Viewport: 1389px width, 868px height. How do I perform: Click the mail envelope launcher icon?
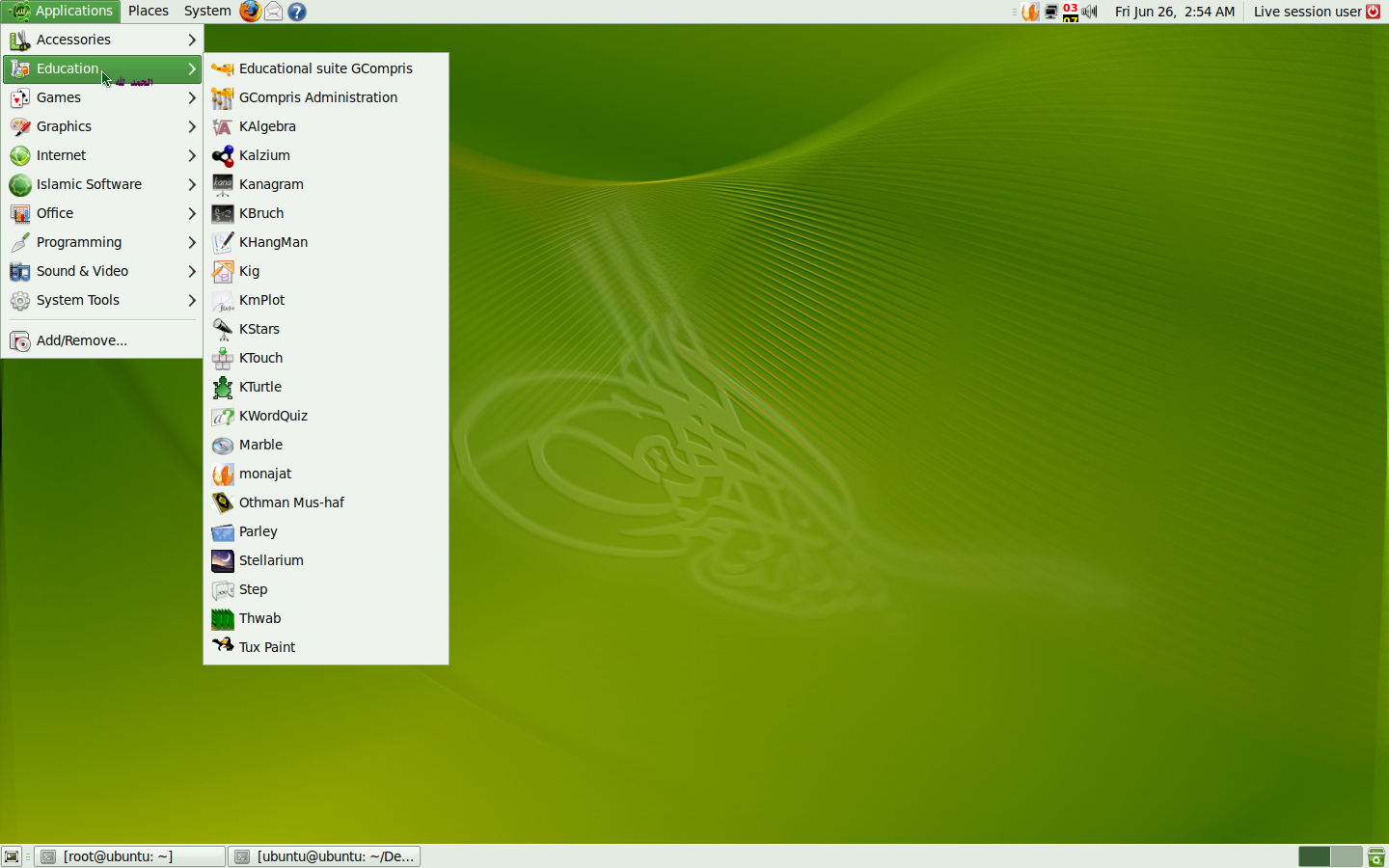(274, 12)
